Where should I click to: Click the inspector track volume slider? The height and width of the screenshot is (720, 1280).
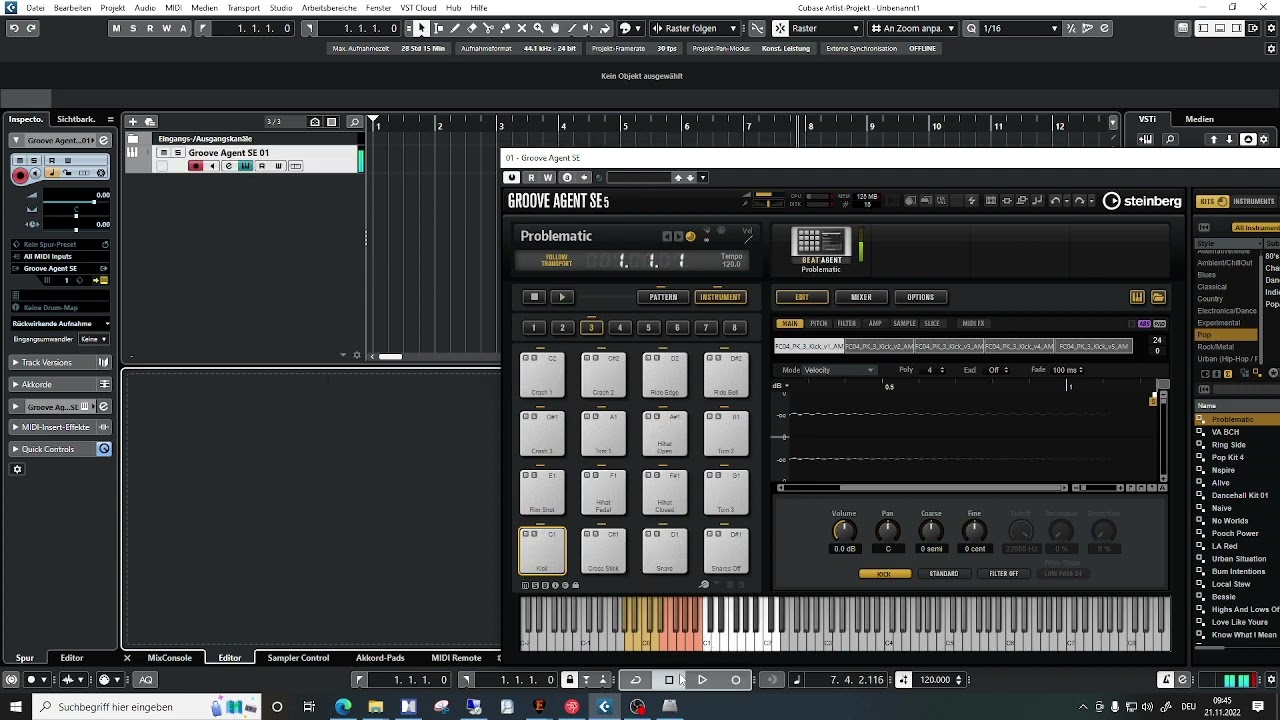tap(75, 202)
